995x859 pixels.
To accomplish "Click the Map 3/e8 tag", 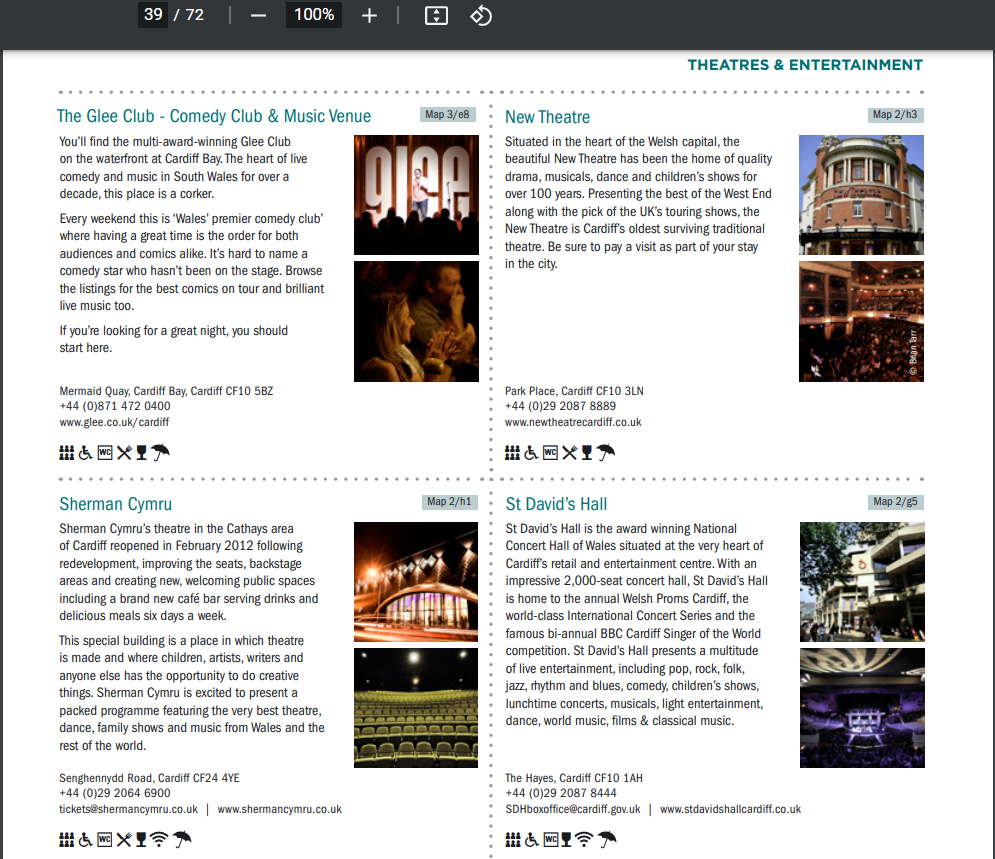I will (447, 114).
